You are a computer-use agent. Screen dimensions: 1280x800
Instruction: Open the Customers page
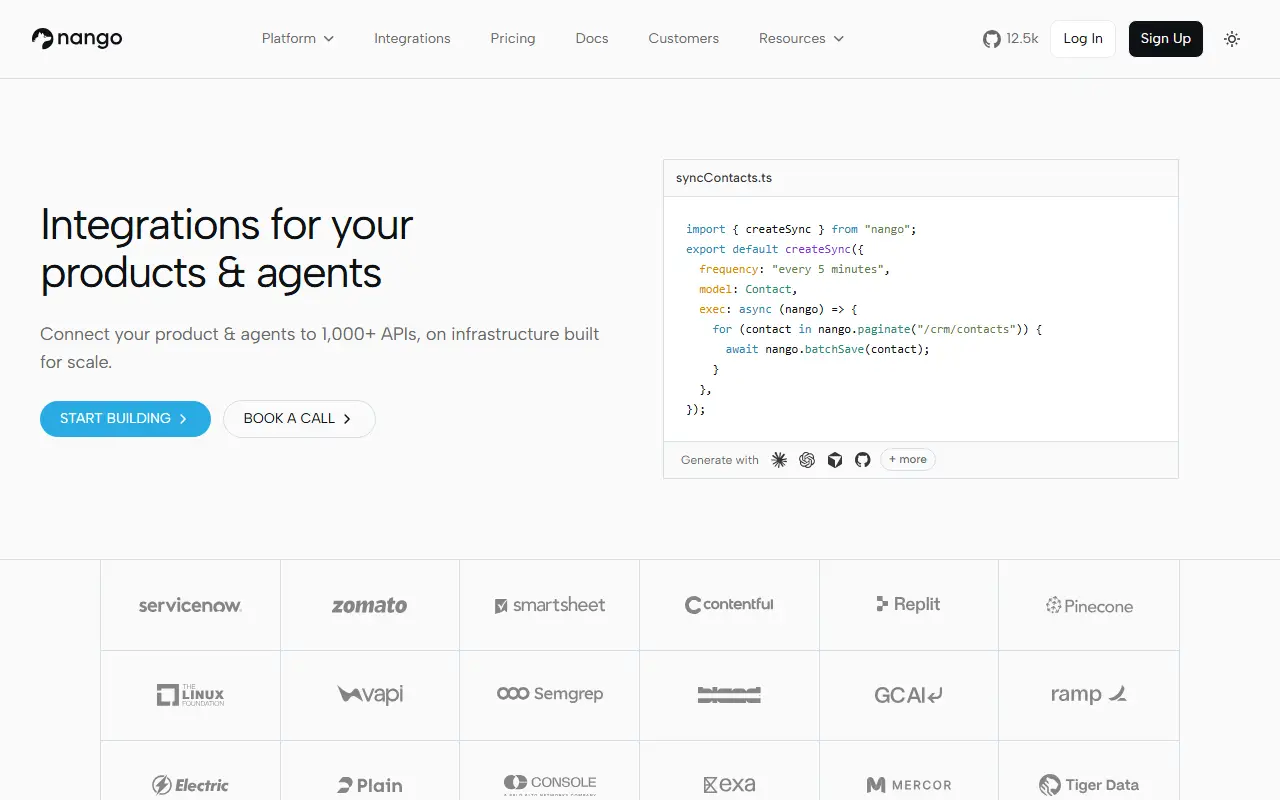684,39
